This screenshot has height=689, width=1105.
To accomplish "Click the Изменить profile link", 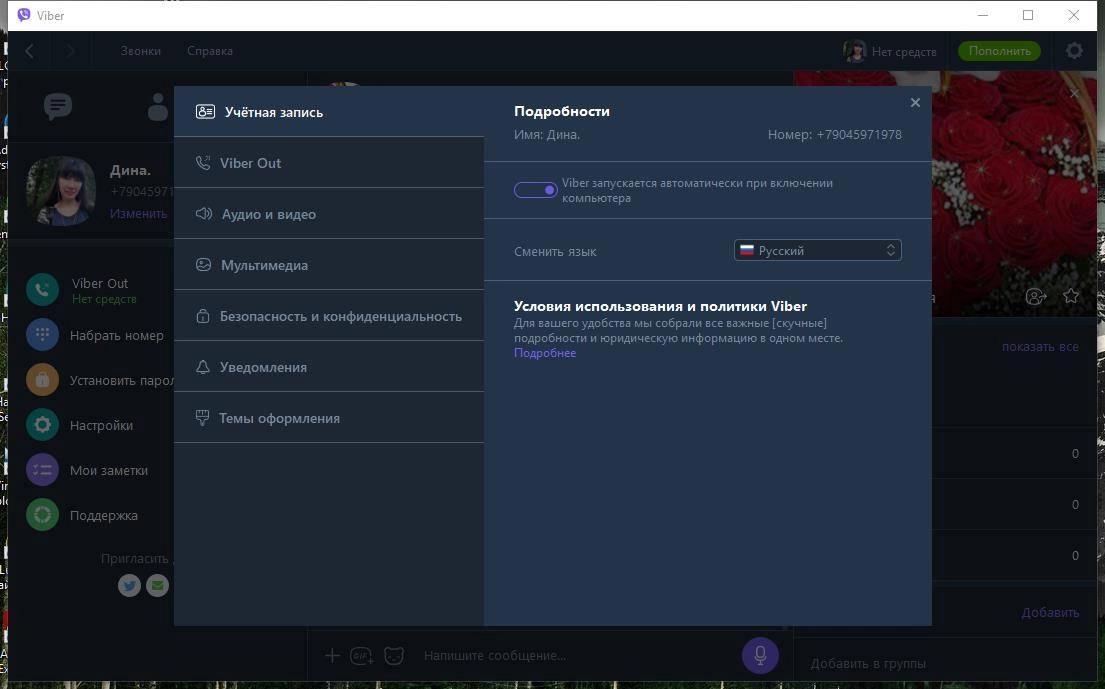I will [138, 213].
